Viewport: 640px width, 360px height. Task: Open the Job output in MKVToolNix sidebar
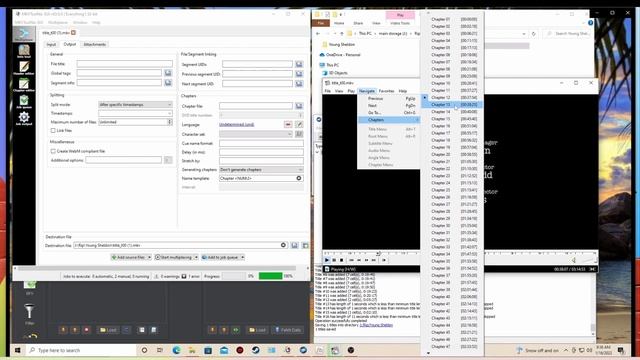pyautogui.click(x=24, y=118)
